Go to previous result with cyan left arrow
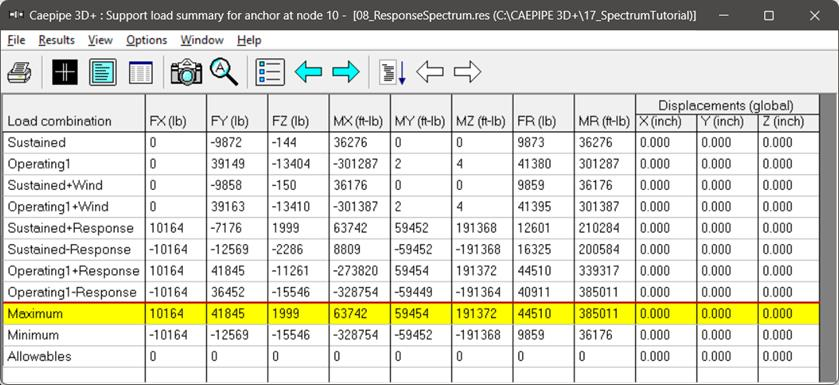Screen dimensions: 839x385 click(308, 72)
